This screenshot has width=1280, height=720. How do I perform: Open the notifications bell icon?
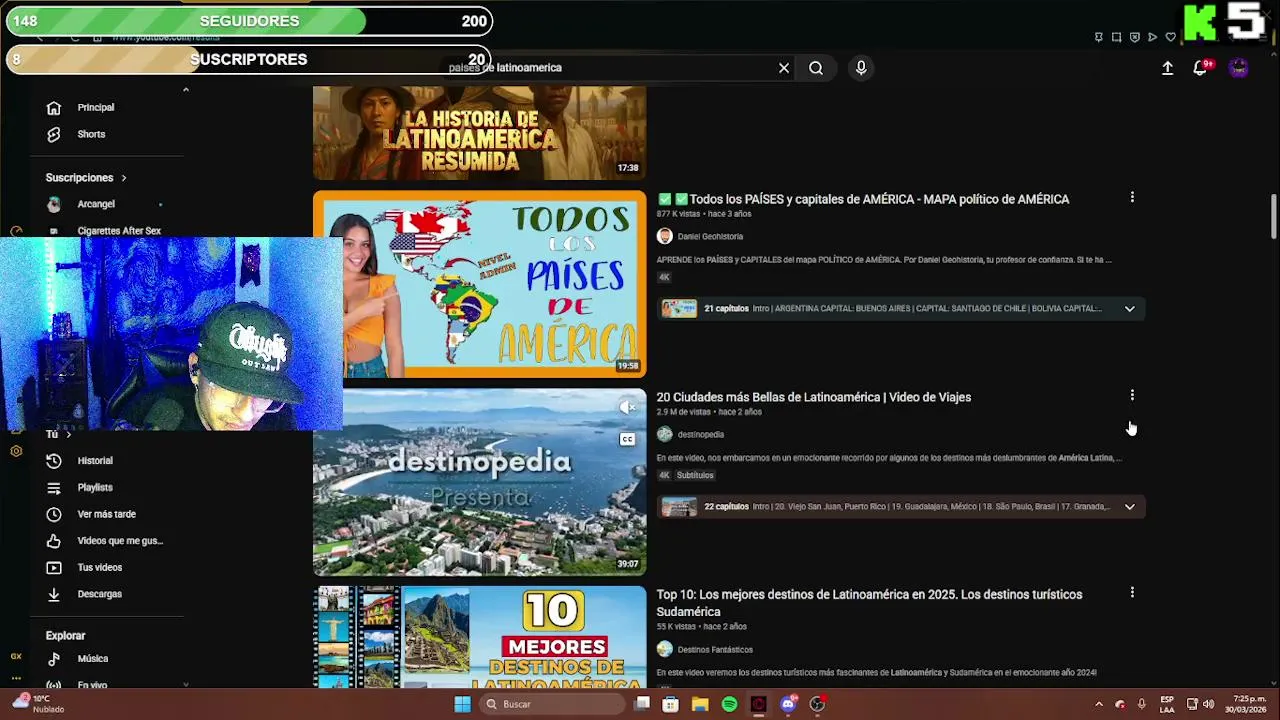[1200, 68]
